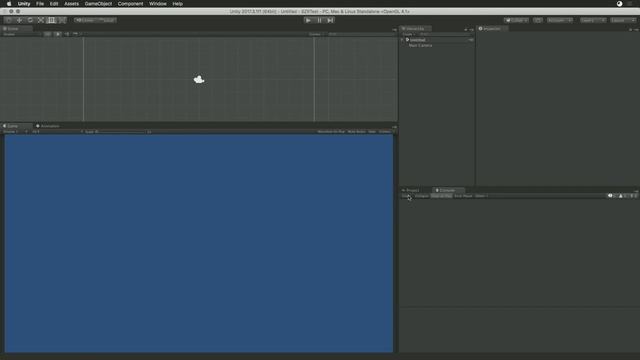Screen dimensions: 640x360
Task: Select the Hand tool in toolbar
Action: tap(9, 20)
